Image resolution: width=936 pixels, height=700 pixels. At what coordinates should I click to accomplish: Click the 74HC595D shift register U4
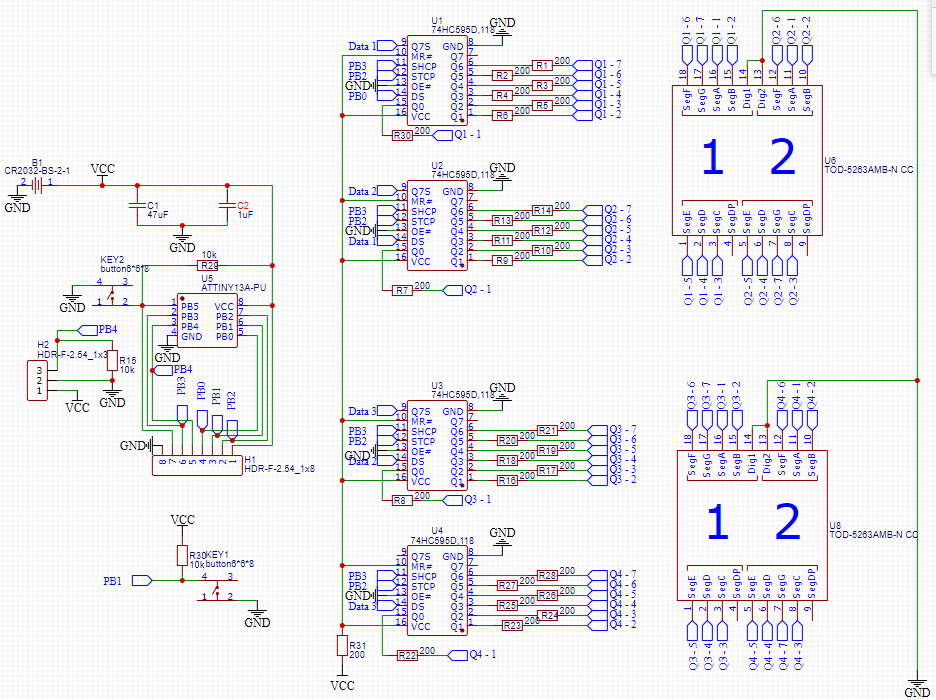pyautogui.click(x=435, y=590)
